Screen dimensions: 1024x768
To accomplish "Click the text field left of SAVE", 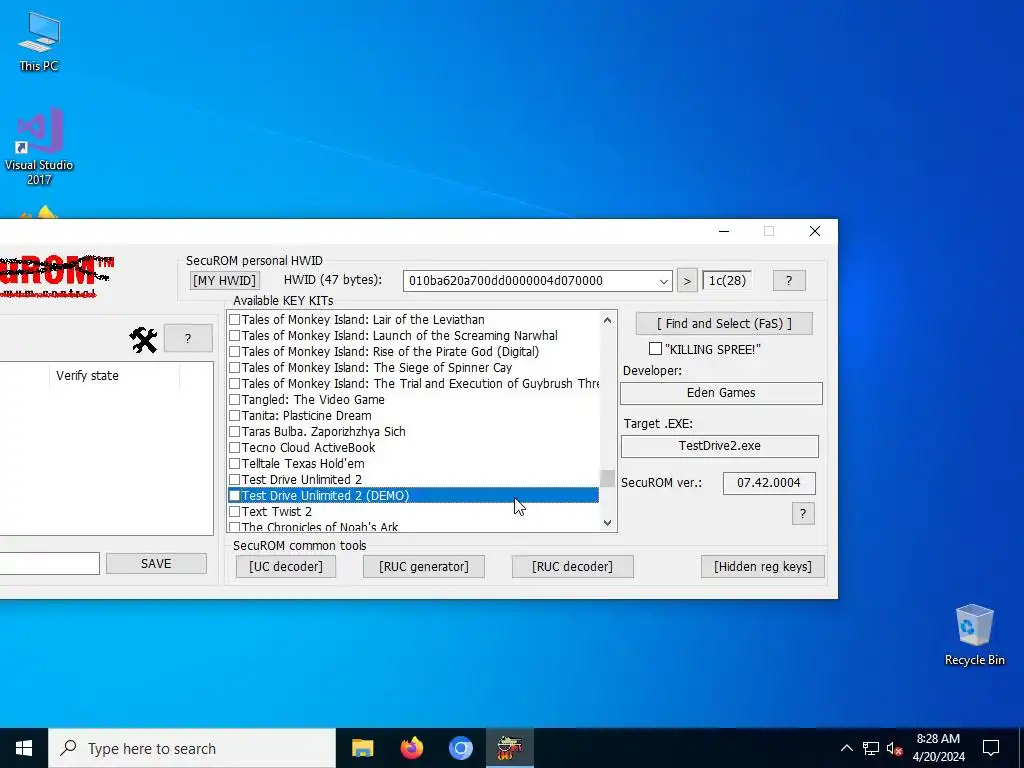I will (x=50, y=564).
